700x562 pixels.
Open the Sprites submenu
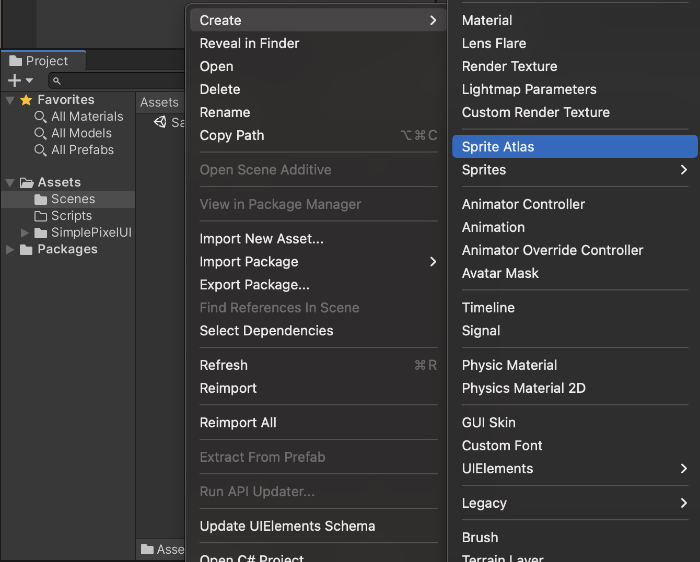click(x=575, y=170)
